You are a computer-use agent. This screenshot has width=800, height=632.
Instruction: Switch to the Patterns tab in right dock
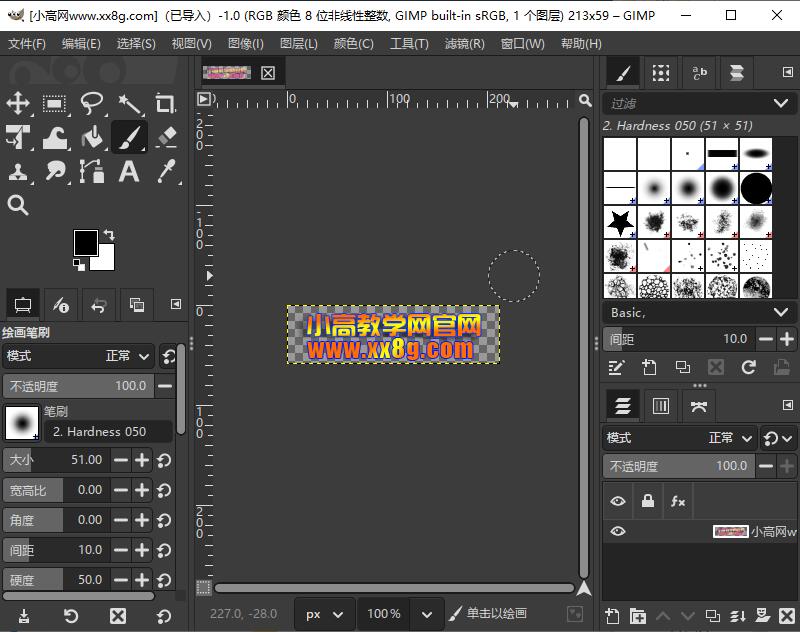tap(661, 73)
